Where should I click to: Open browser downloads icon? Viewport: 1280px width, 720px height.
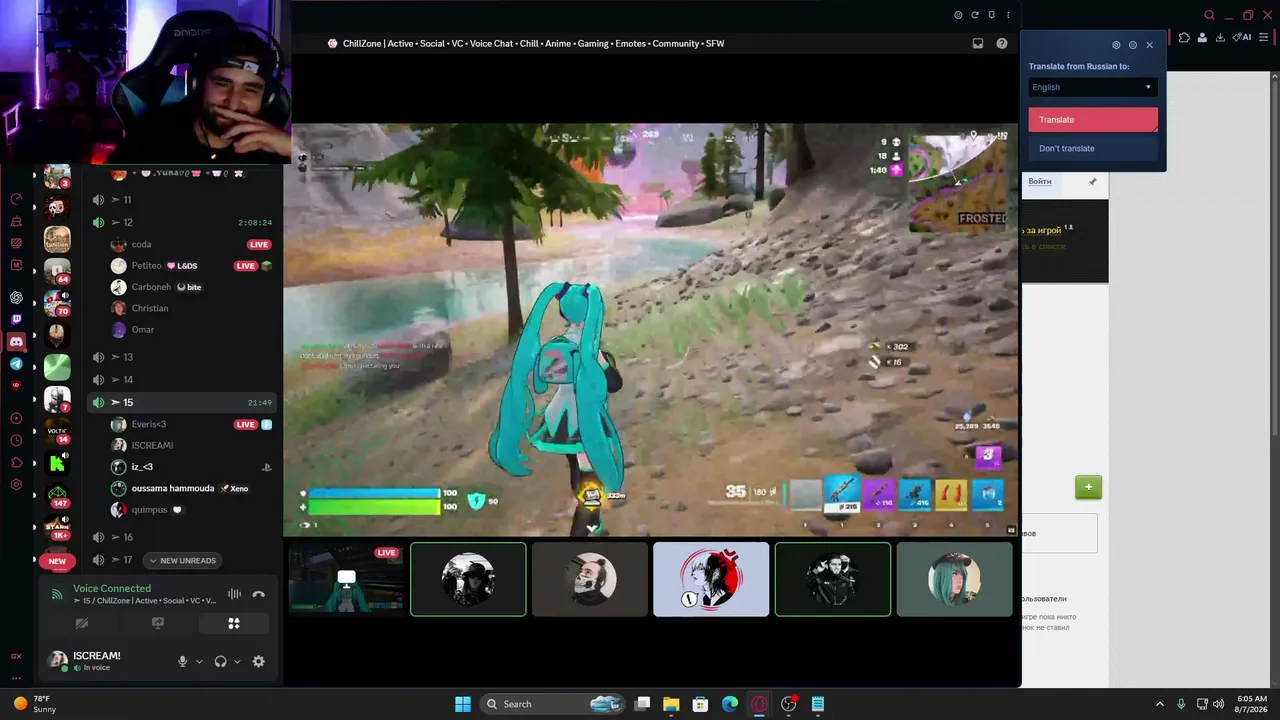[1220, 38]
